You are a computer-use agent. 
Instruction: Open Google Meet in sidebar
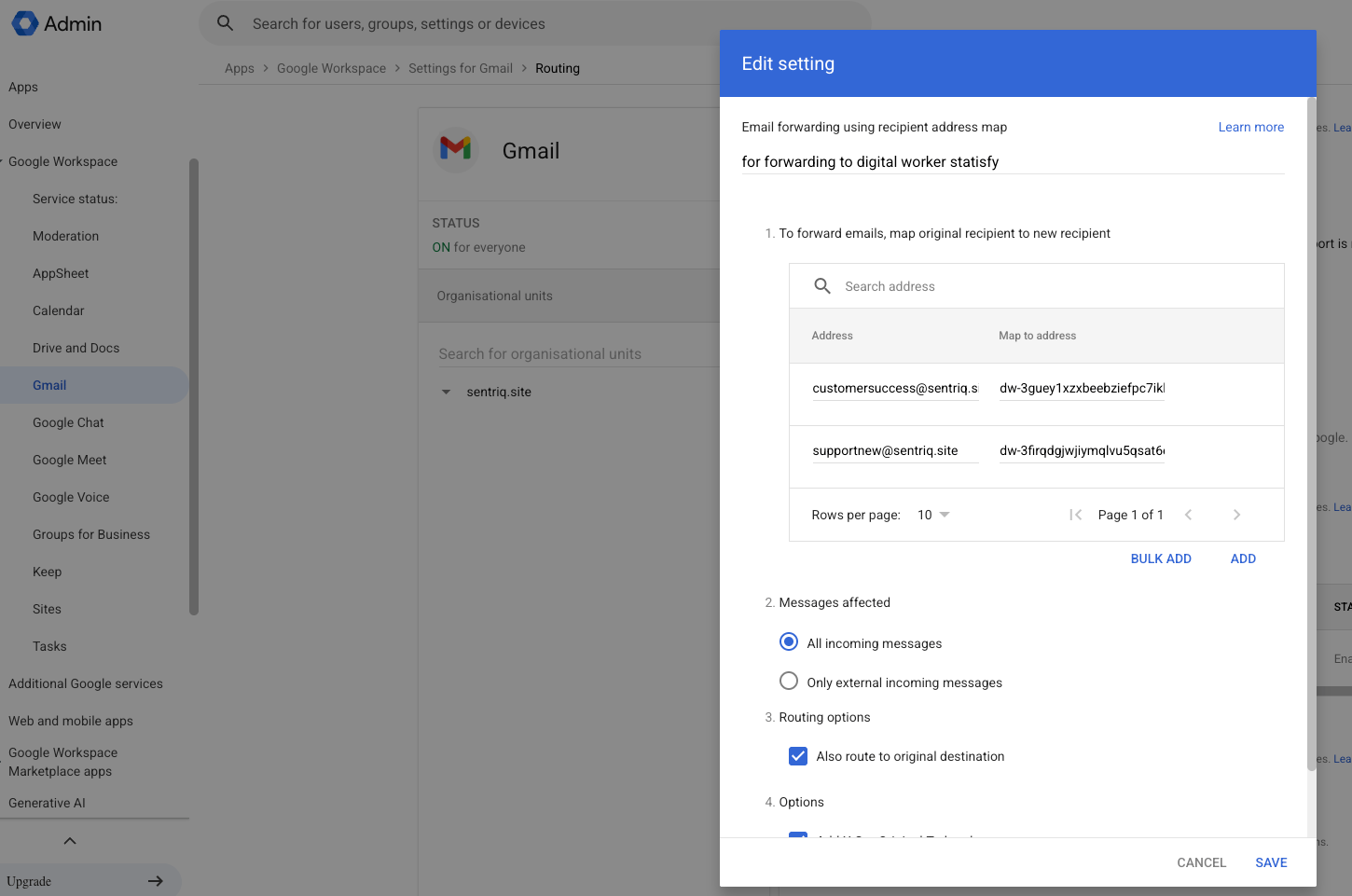click(69, 460)
